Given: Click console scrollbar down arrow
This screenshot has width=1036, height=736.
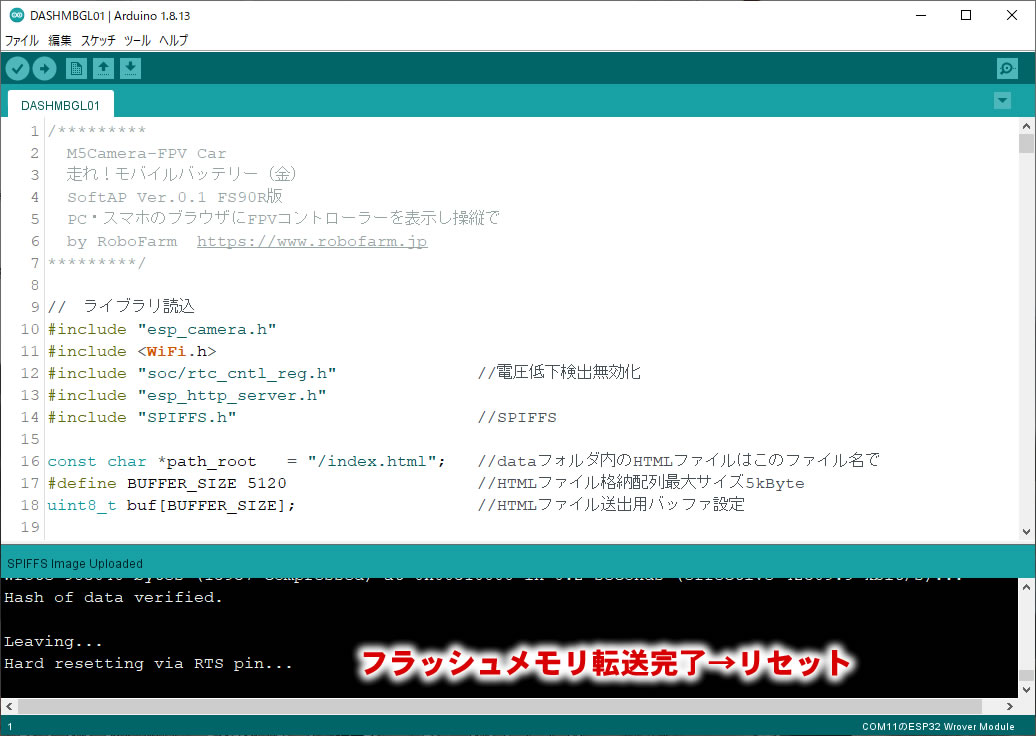Looking at the screenshot, I should pyautogui.click(x=1026, y=689).
